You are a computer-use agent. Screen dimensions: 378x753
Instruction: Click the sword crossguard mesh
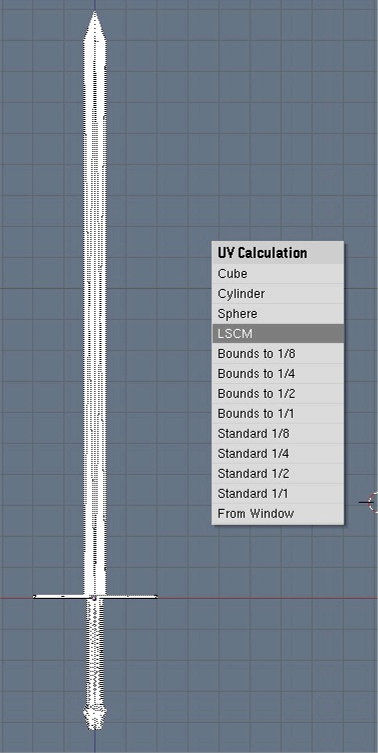95,596
